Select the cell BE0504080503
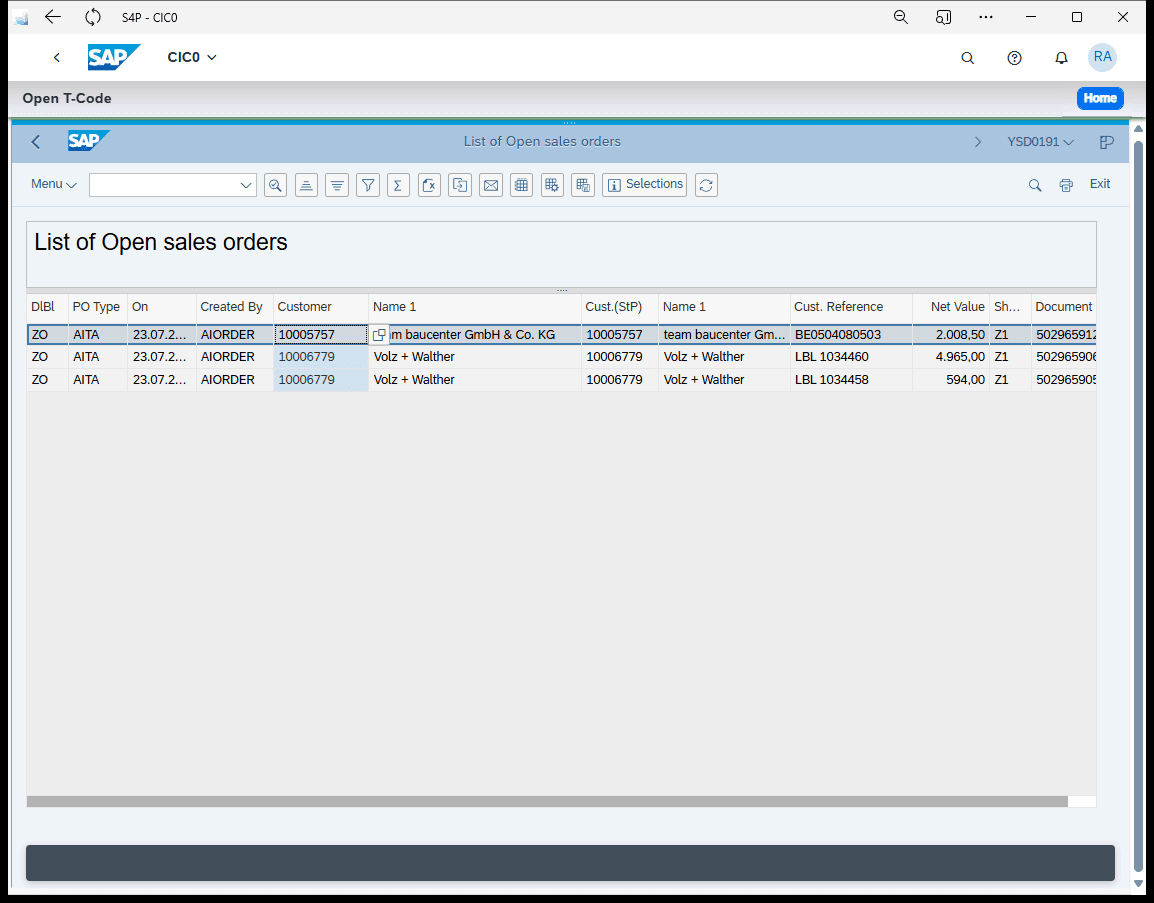1154x903 pixels. 851,335
